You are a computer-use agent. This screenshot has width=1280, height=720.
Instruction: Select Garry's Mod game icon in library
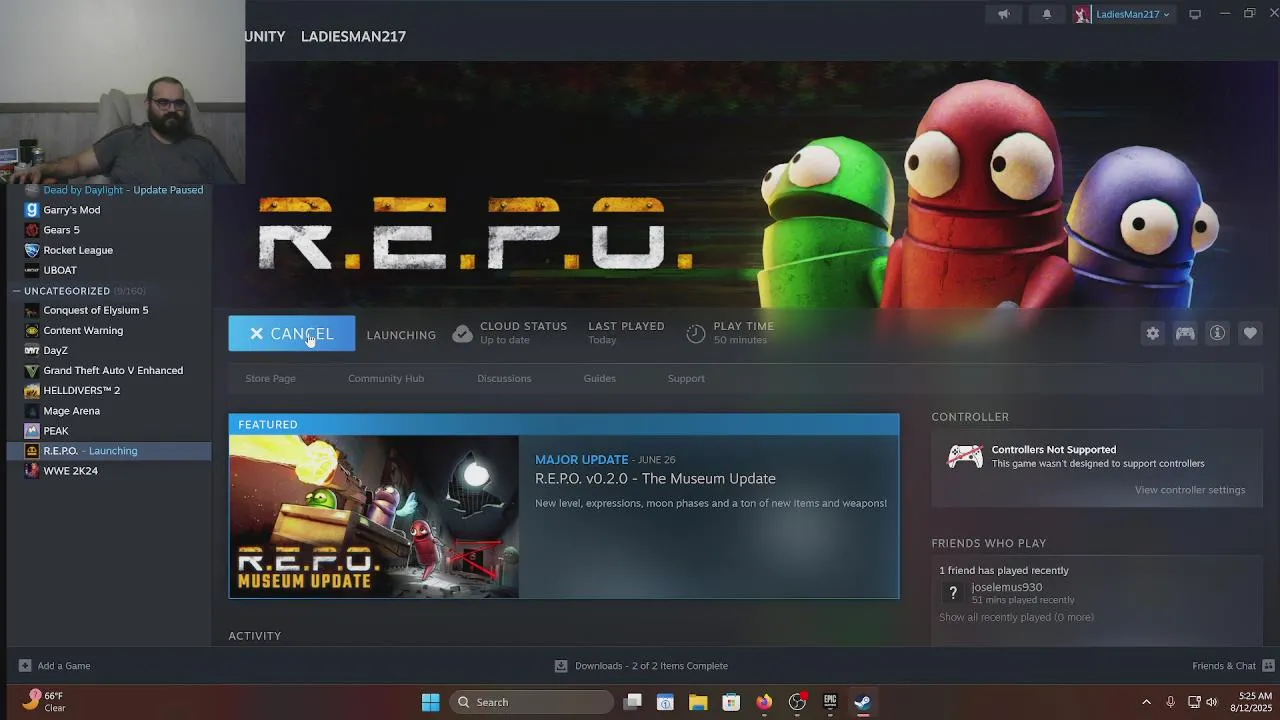tap(32, 210)
